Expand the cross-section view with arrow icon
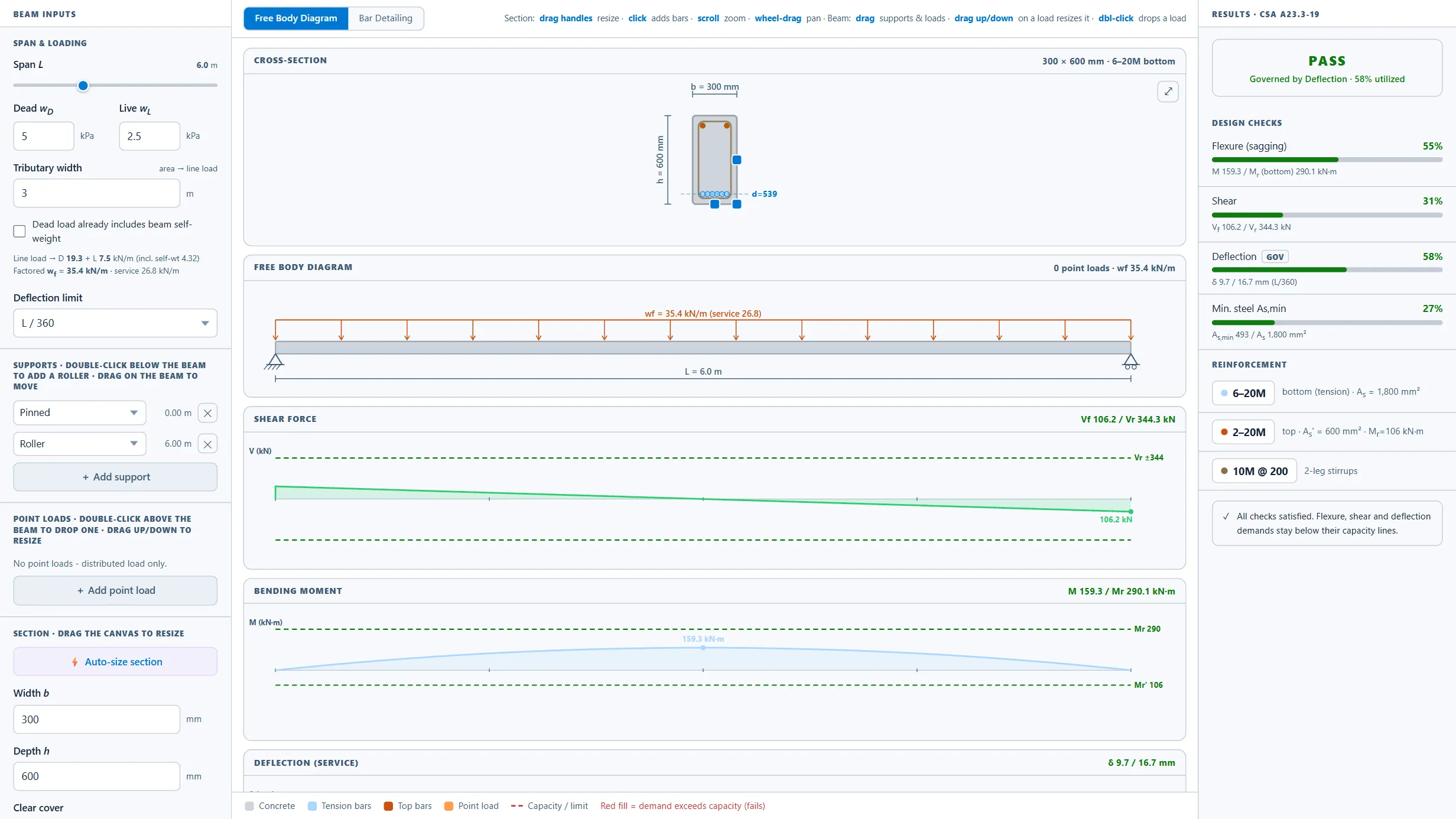 click(x=1168, y=92)
